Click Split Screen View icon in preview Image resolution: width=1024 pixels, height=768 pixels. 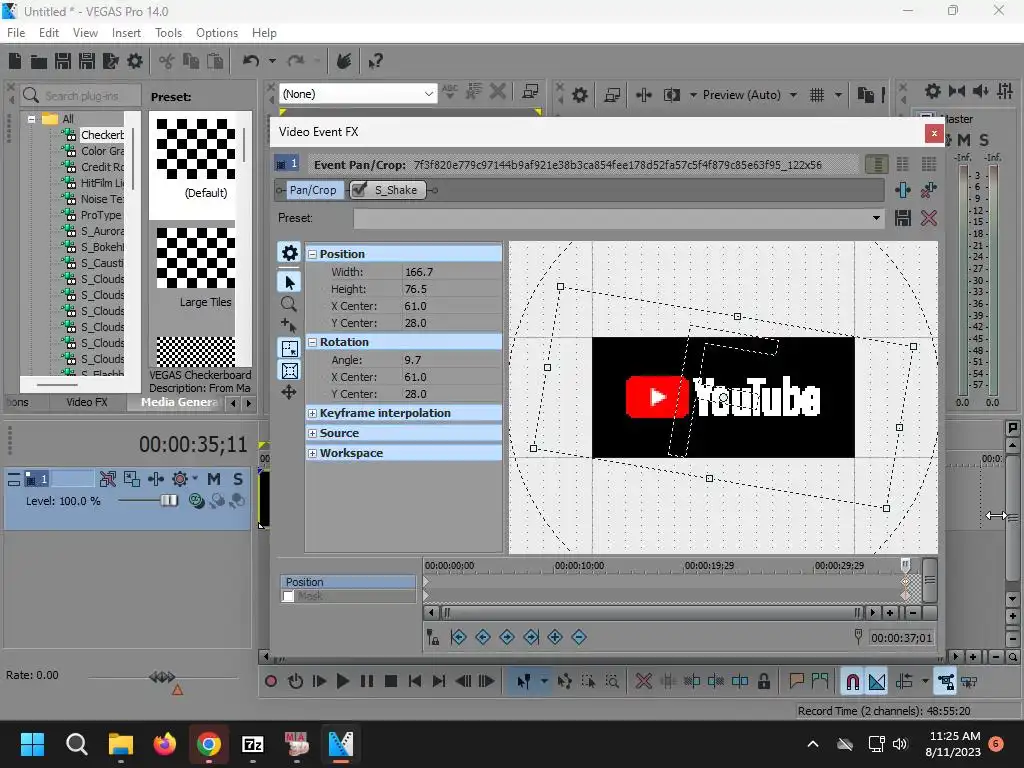click(671, 95)
